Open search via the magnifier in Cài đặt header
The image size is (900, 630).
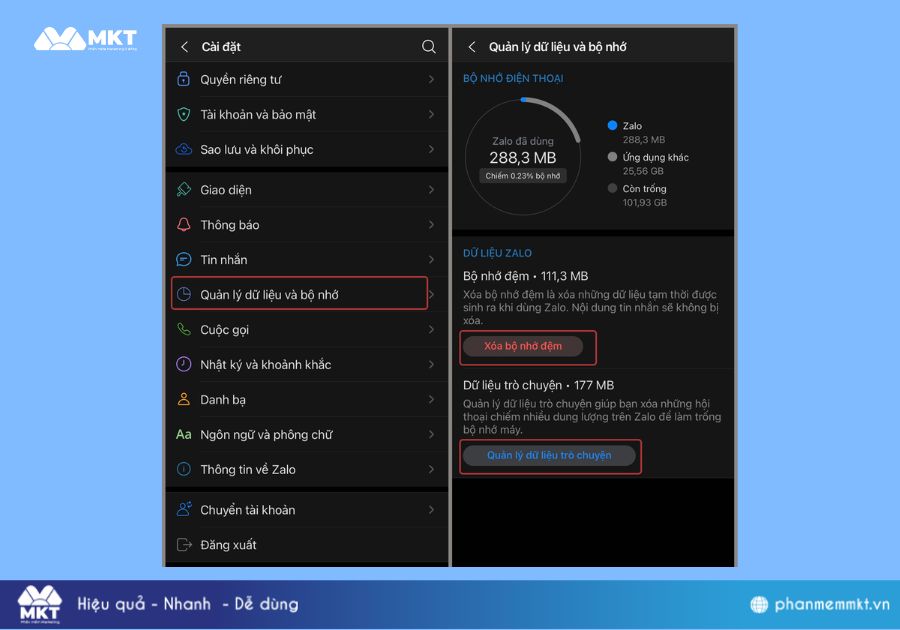pos(429,46)
